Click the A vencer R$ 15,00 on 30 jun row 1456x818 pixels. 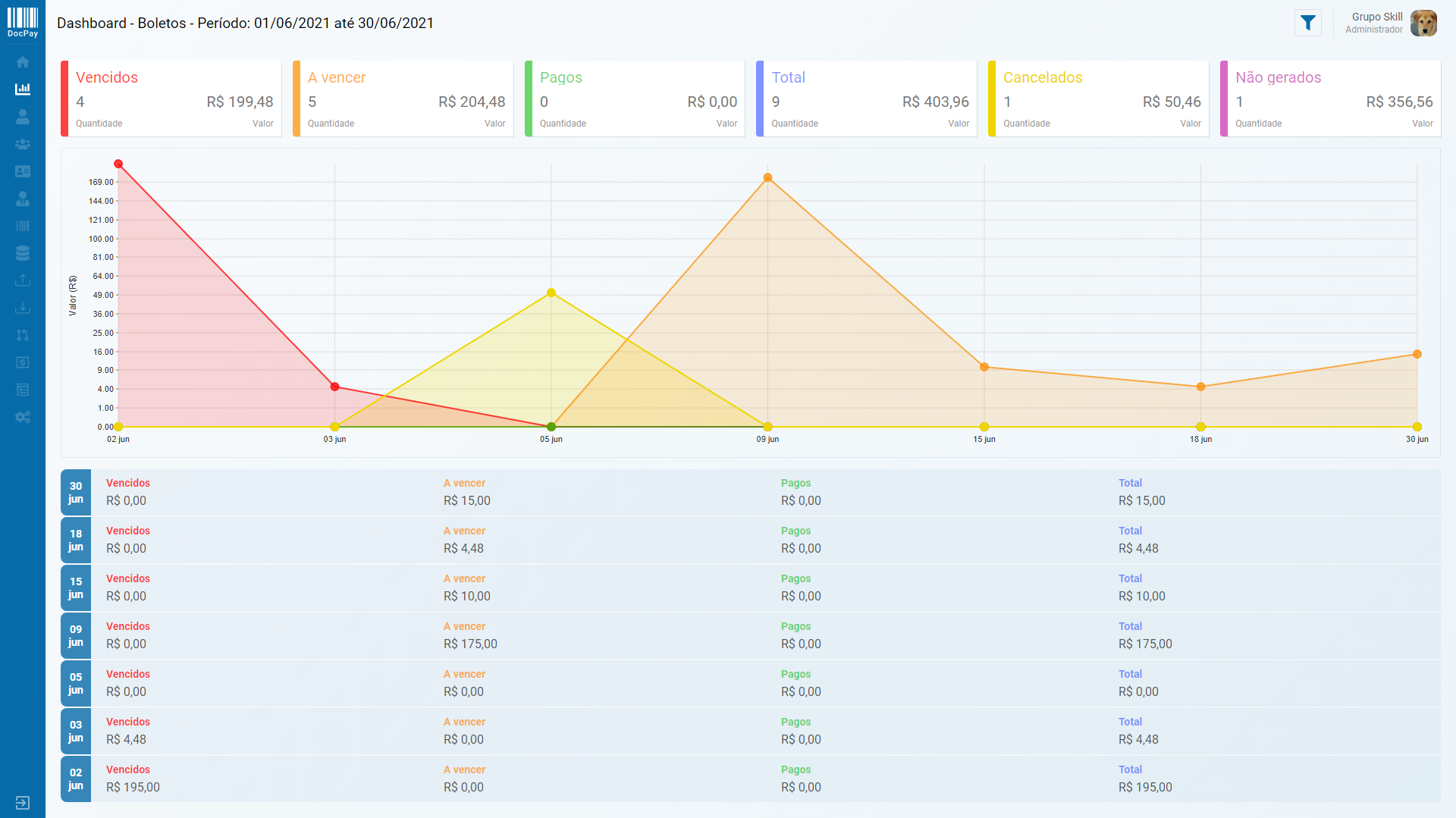467,500
